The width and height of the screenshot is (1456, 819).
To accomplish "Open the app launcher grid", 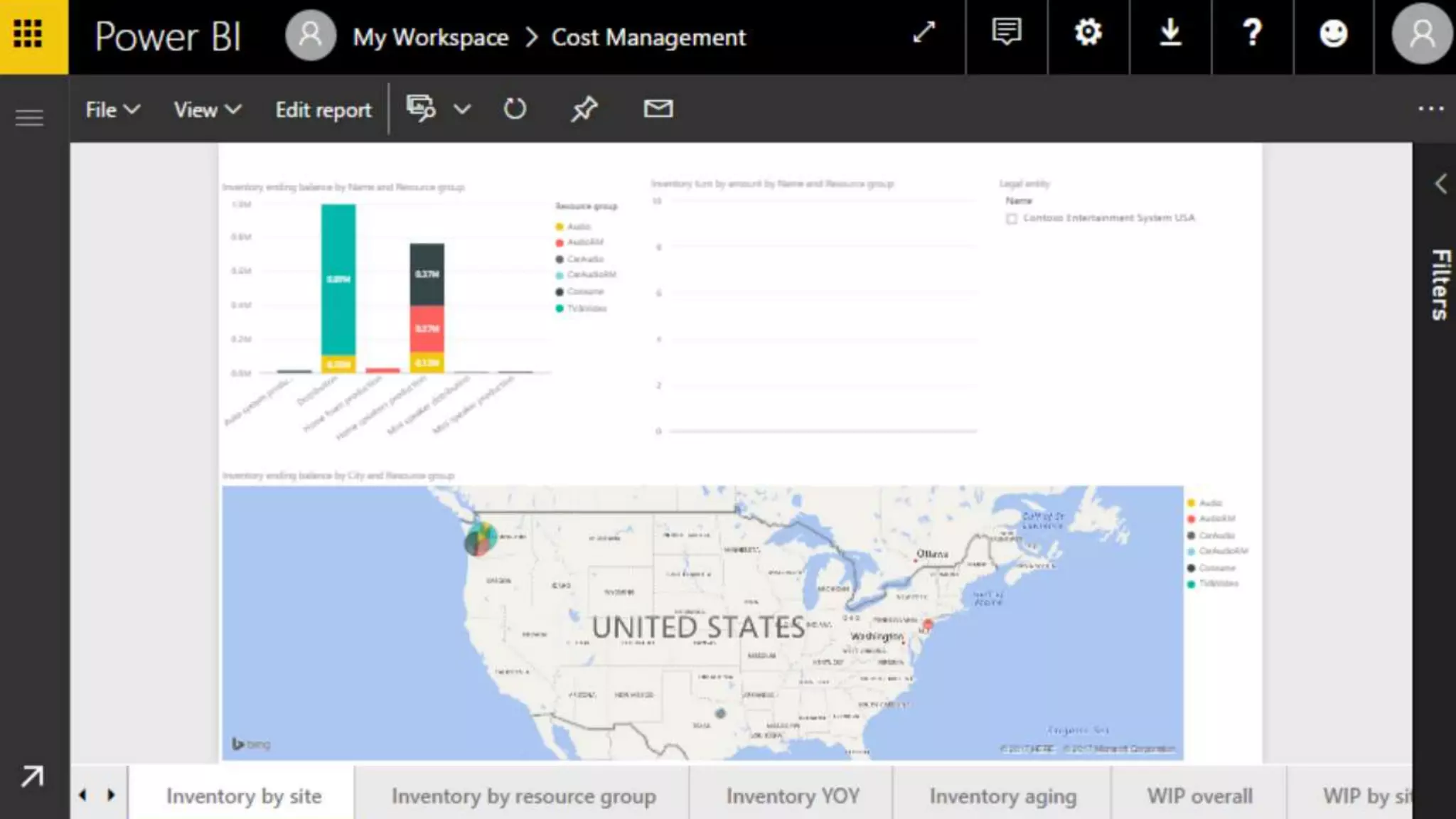I will pos(28,34).
